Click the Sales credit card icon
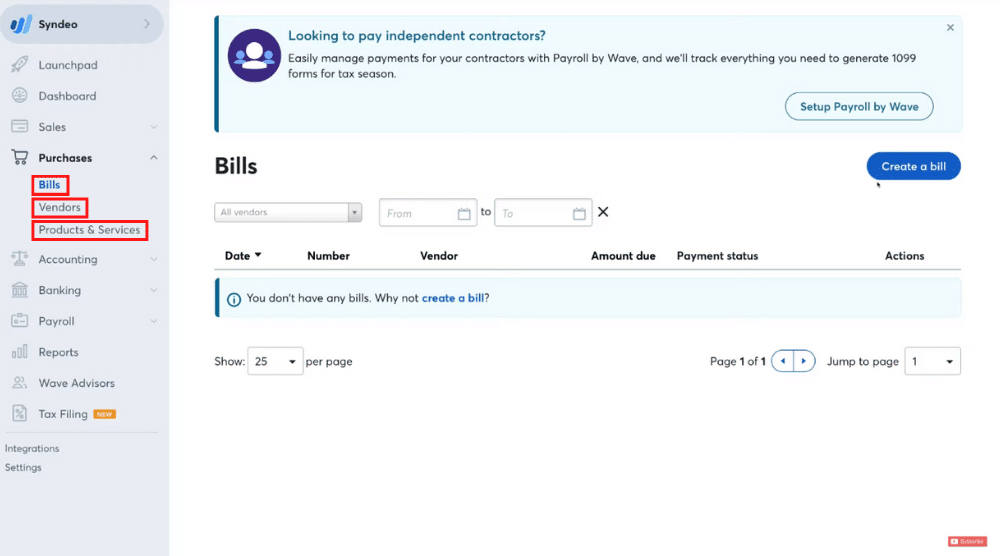 point(20,126)
